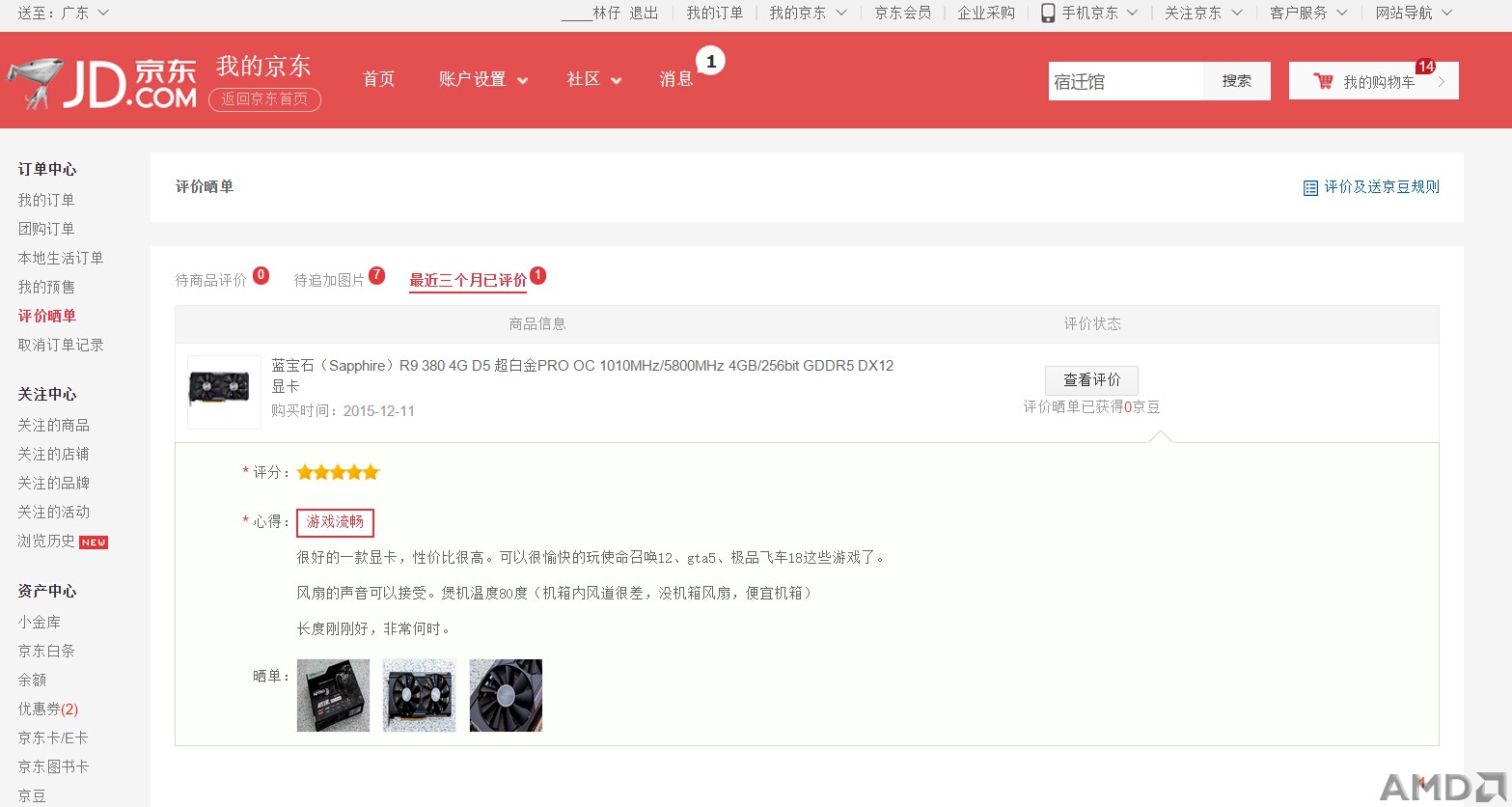Image resolution: width=1512 pixels, height=807 pixels.
Task: Open 浏览历史 in the sidebar
Action: [46, 541]
